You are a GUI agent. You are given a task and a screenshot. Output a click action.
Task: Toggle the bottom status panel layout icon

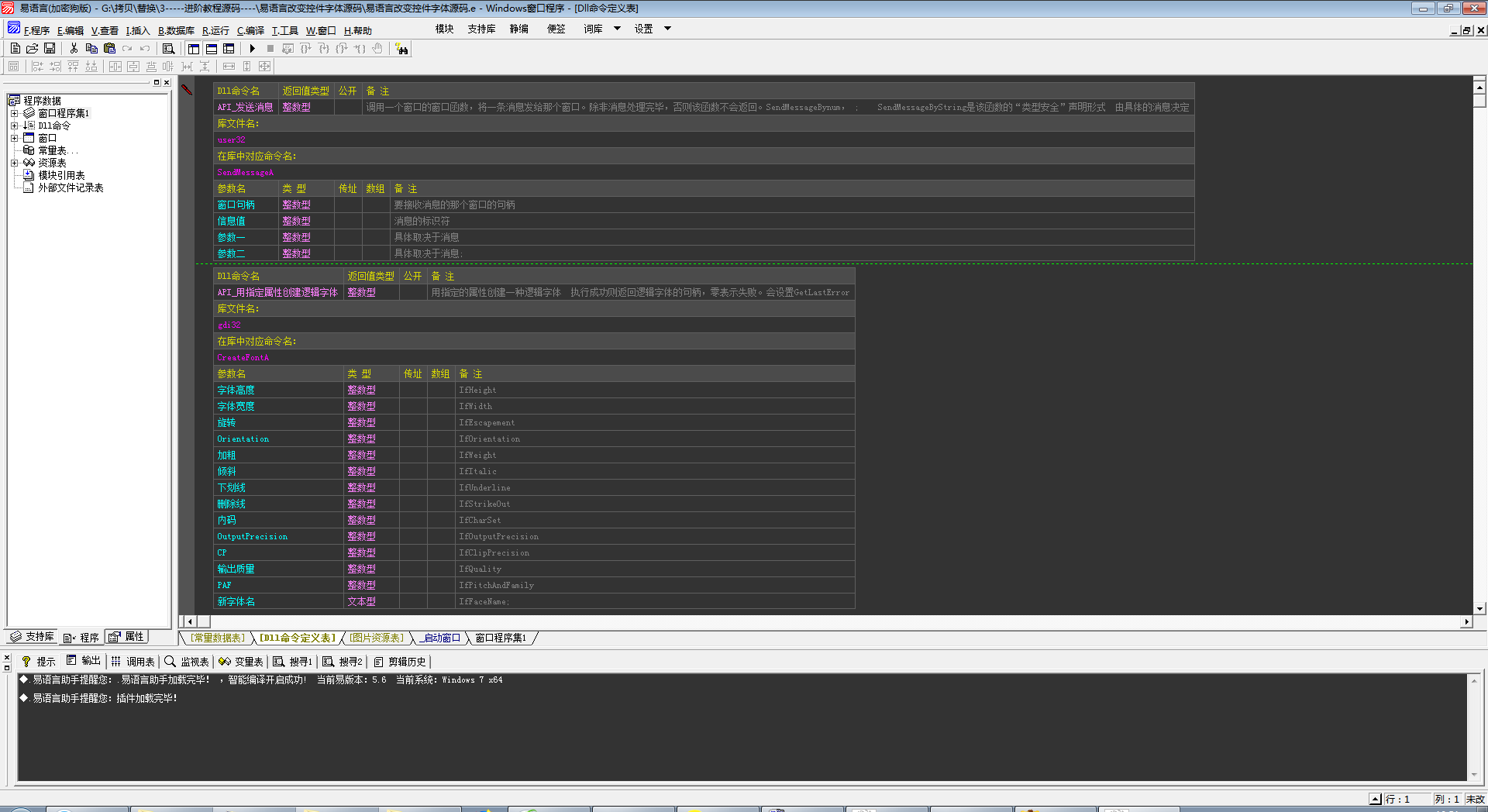click(x=212, y=48)
